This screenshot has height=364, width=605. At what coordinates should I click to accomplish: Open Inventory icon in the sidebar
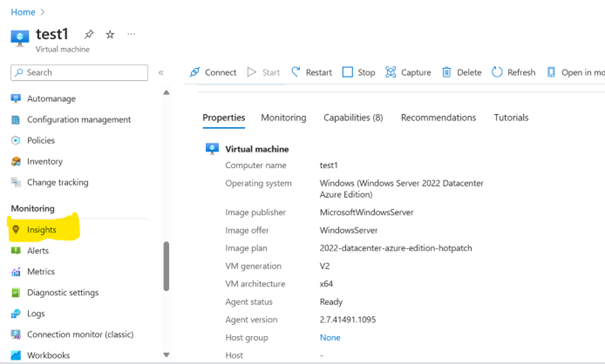pos(16,161)
